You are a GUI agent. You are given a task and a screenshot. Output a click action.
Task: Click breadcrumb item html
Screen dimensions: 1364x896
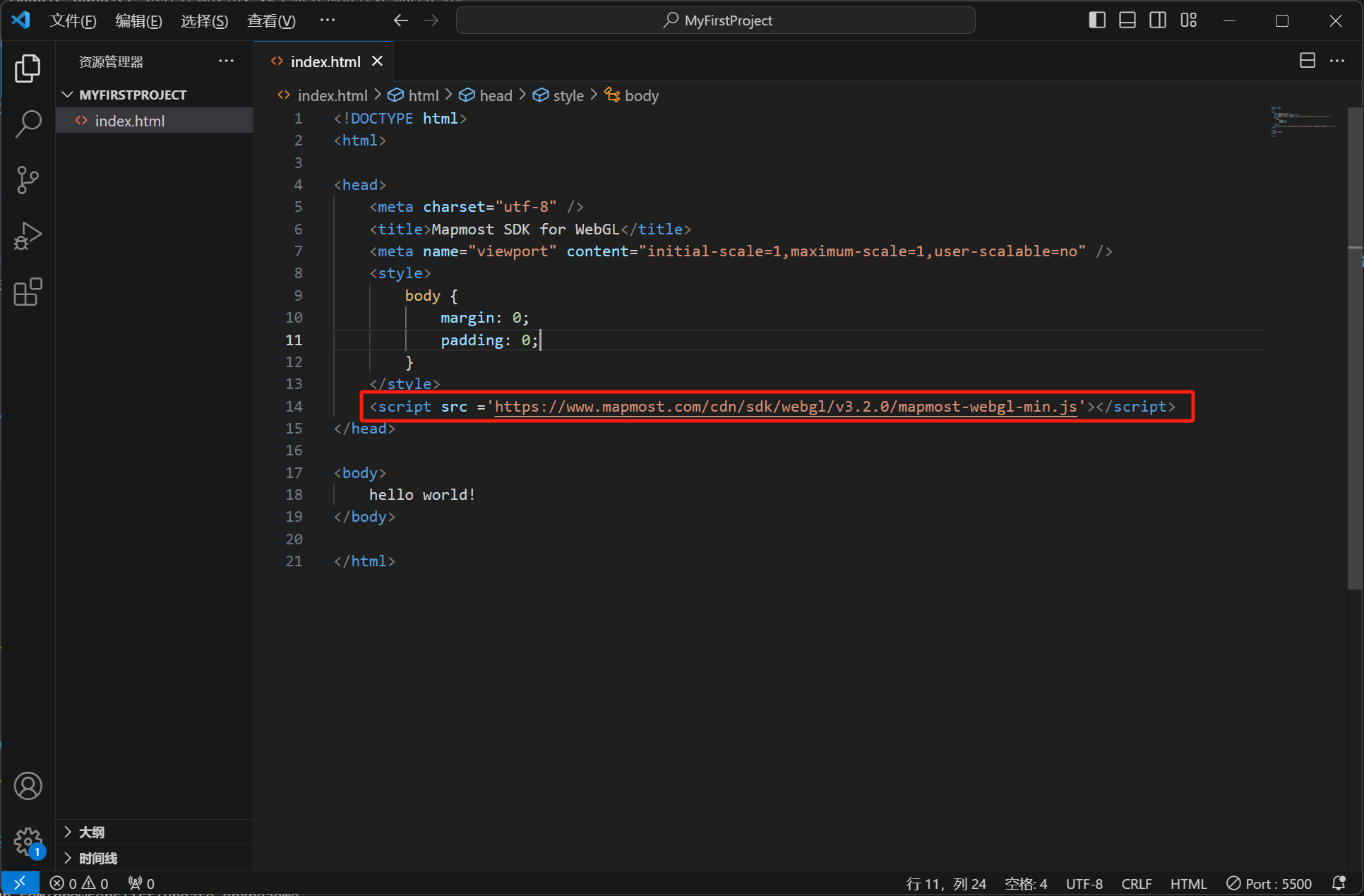pyautogui.click(x=414, y=95)
